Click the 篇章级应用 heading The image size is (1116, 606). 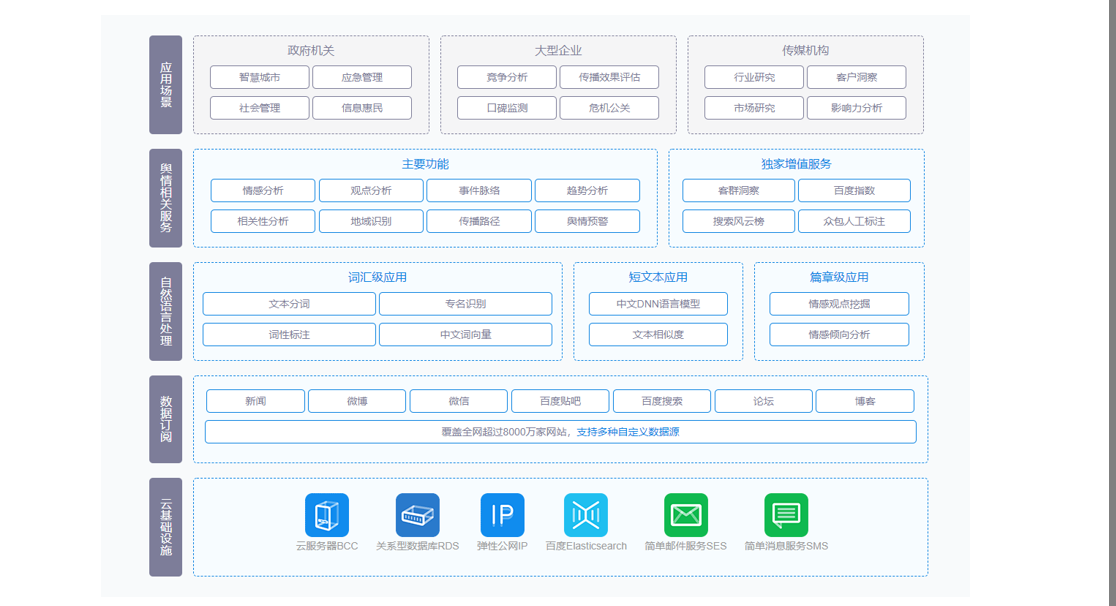click(839, 277)
